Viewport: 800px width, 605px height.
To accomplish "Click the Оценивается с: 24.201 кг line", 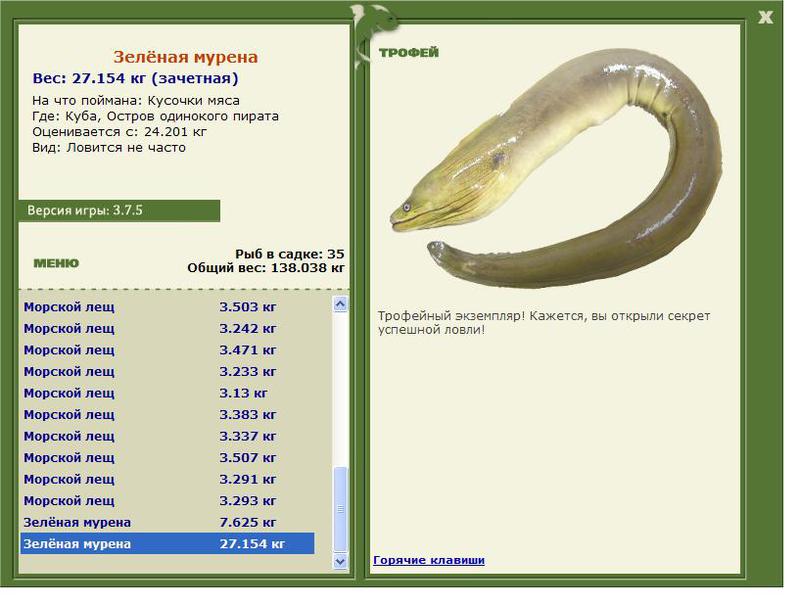I will pos(119,132).
